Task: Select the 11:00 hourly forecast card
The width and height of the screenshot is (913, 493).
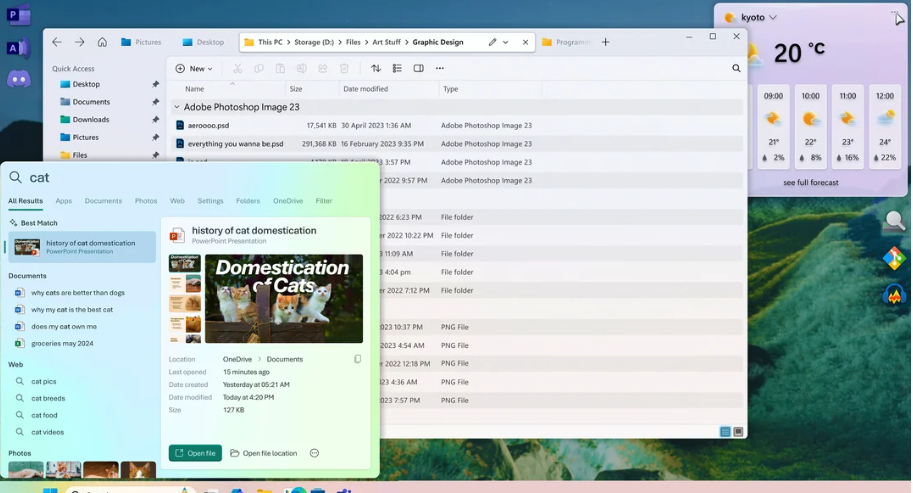Action: coord(847,127)
